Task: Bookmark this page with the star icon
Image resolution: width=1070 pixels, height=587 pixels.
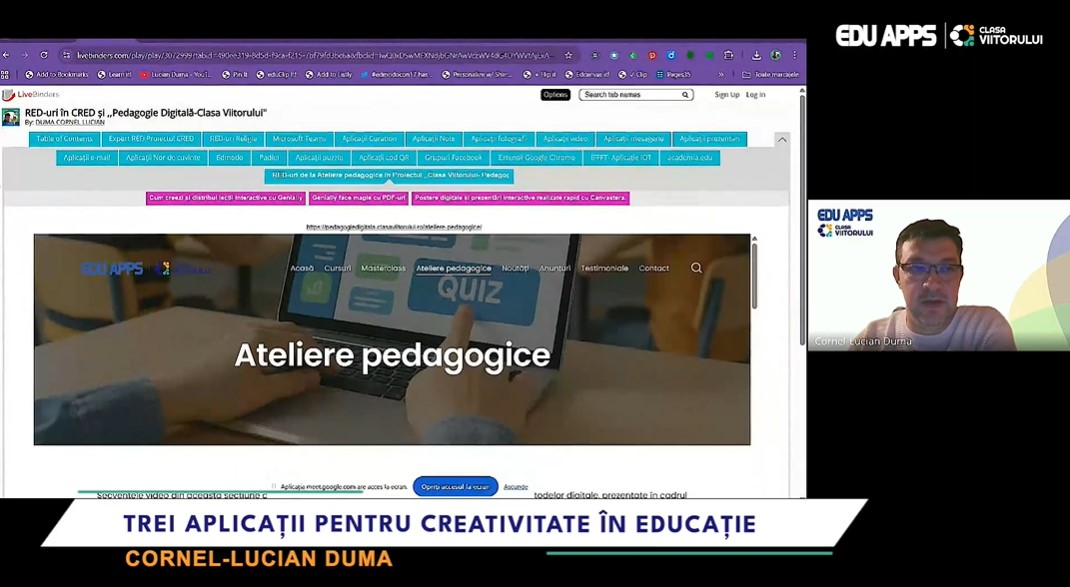Action: (568, 55)
